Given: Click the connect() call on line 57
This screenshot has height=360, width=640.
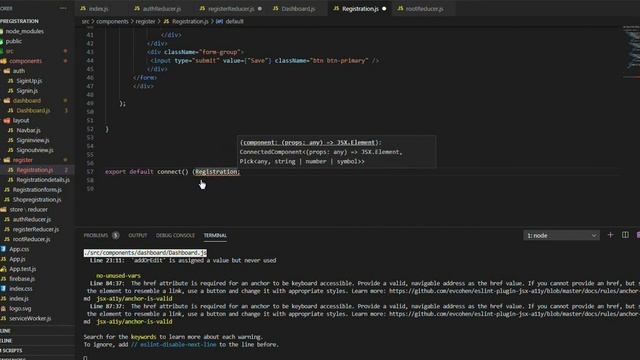Looking at the screenshot, I should (173, 172).
